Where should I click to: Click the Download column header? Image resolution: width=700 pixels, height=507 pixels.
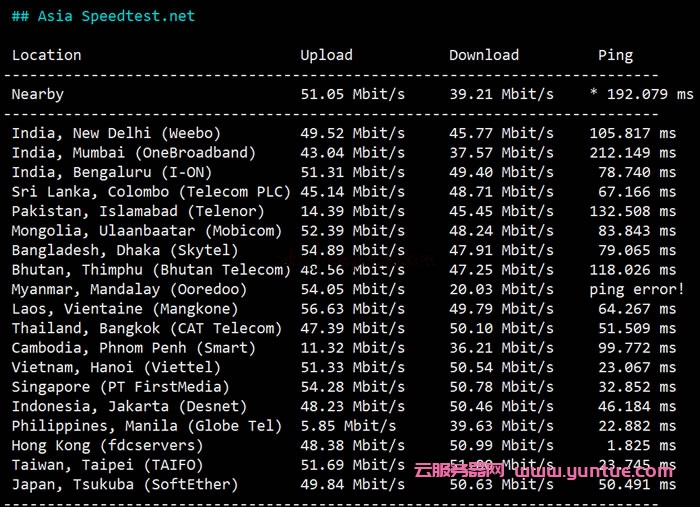tap(483, 55)
